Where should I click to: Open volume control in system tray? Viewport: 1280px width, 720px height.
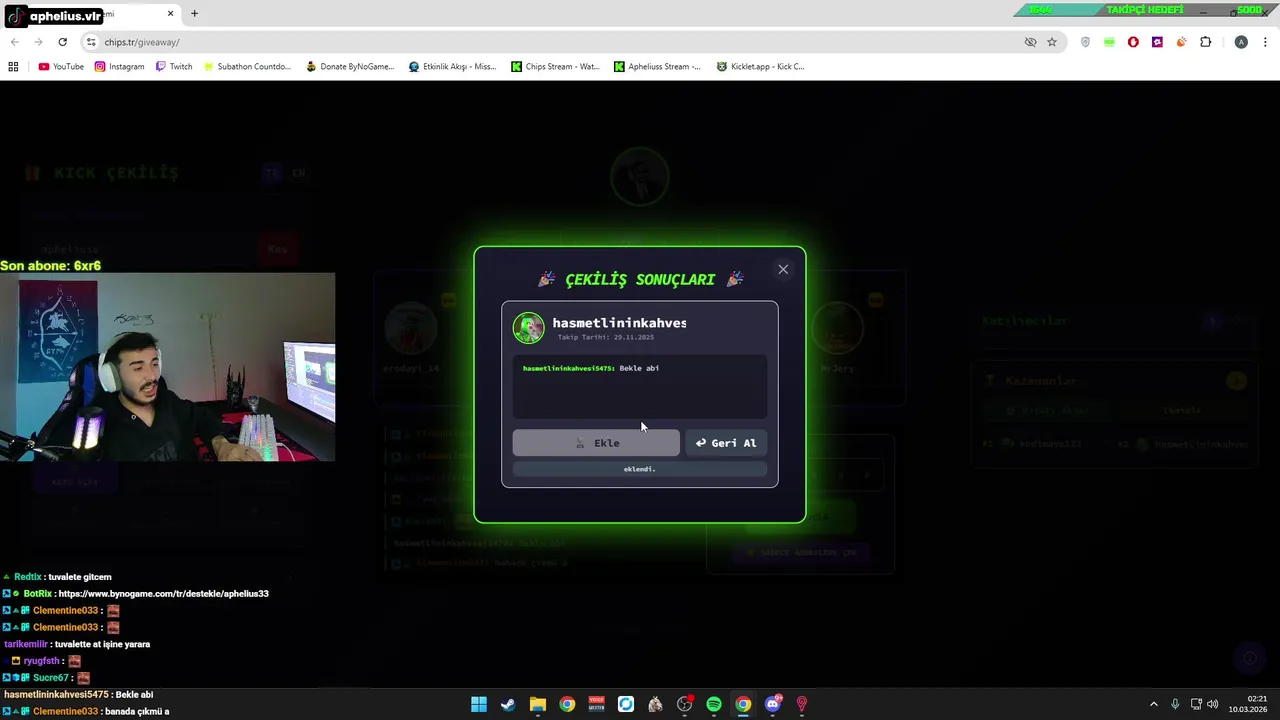1213,704
